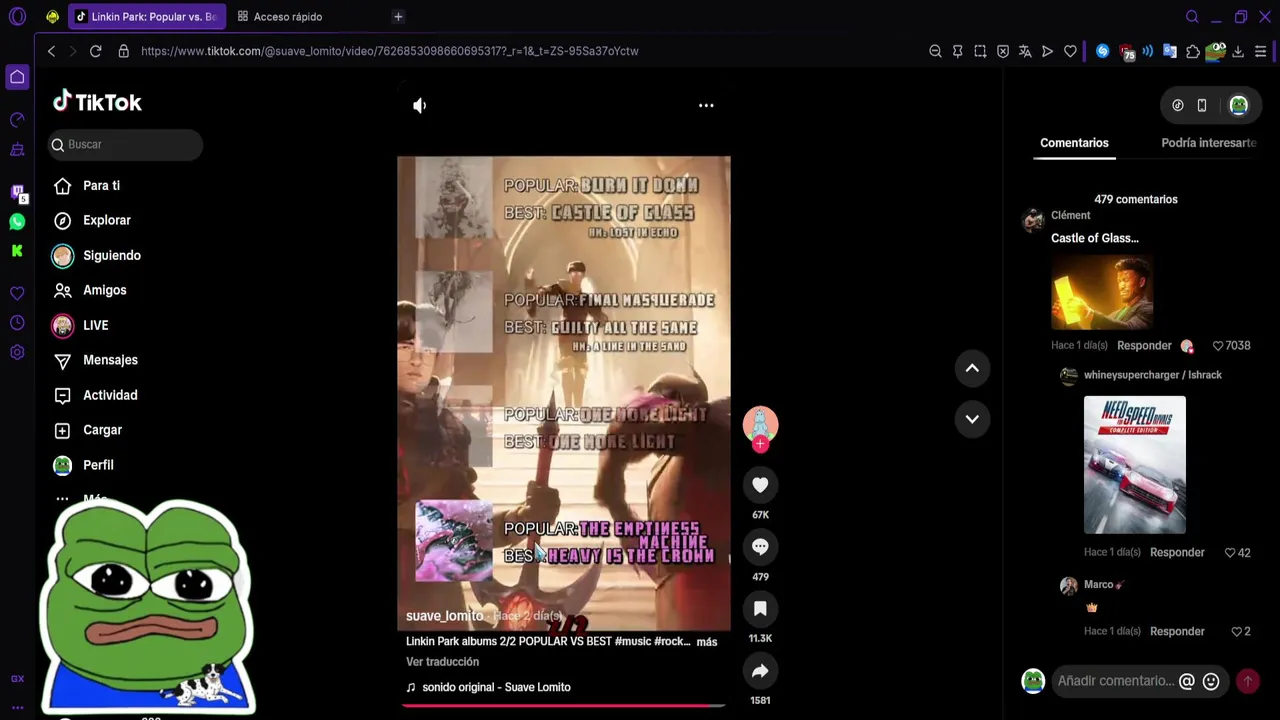Image resolution: width=1280 pixels, height=720 pixels.
Task: Reply to Clément's comment
Action: click(x=1144, y=346)
